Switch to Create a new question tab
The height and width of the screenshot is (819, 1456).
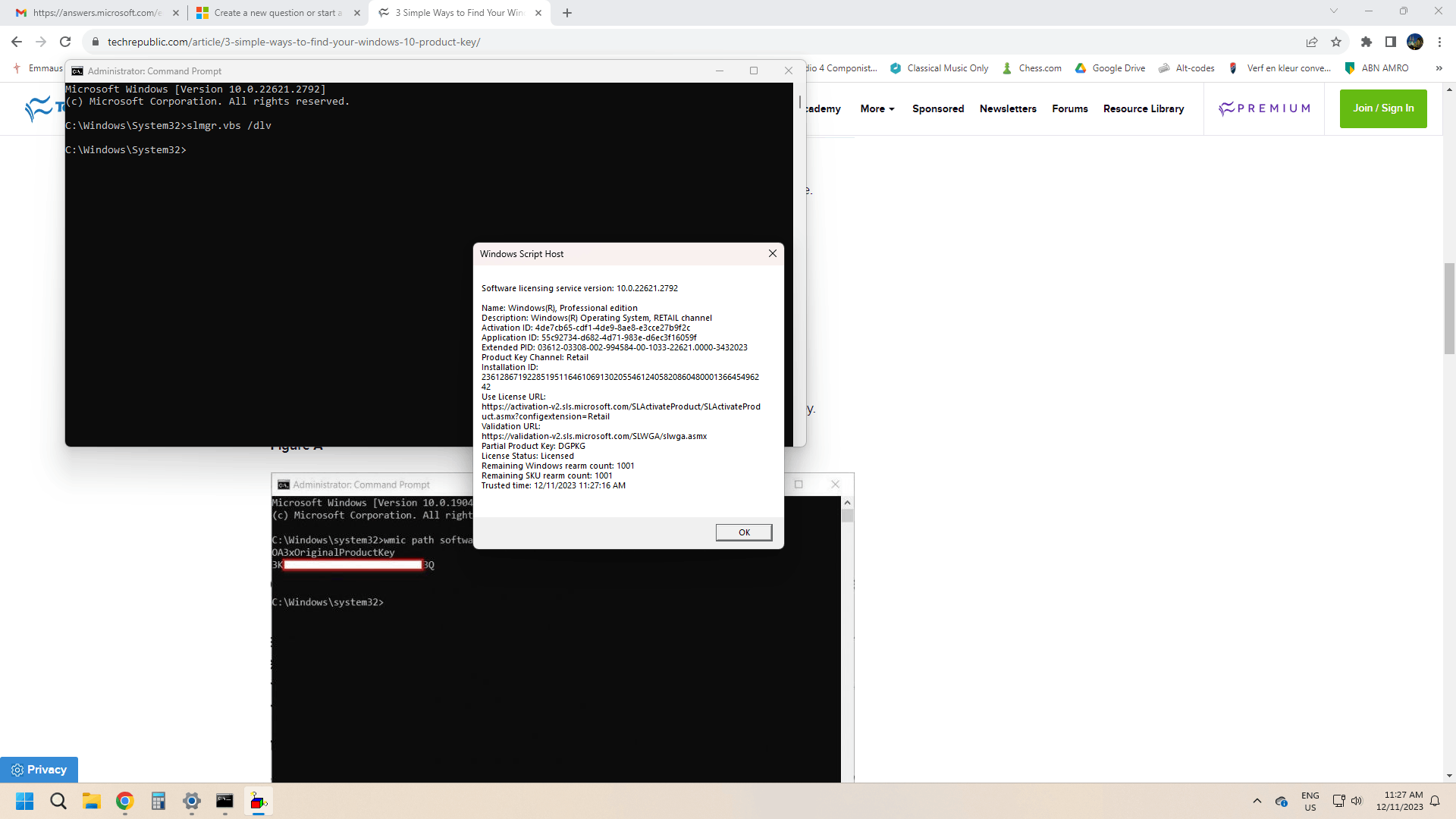(x=277, y=13)
